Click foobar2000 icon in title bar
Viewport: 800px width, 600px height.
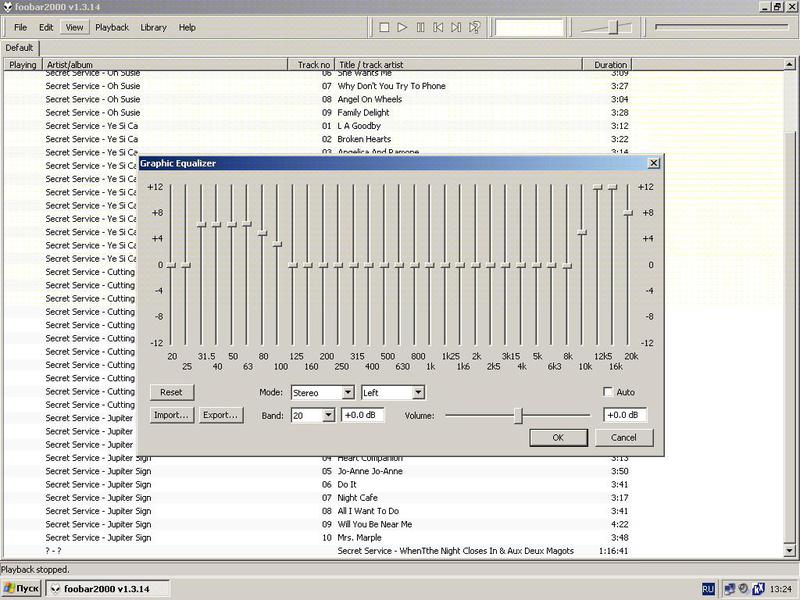tap(8, 6)
